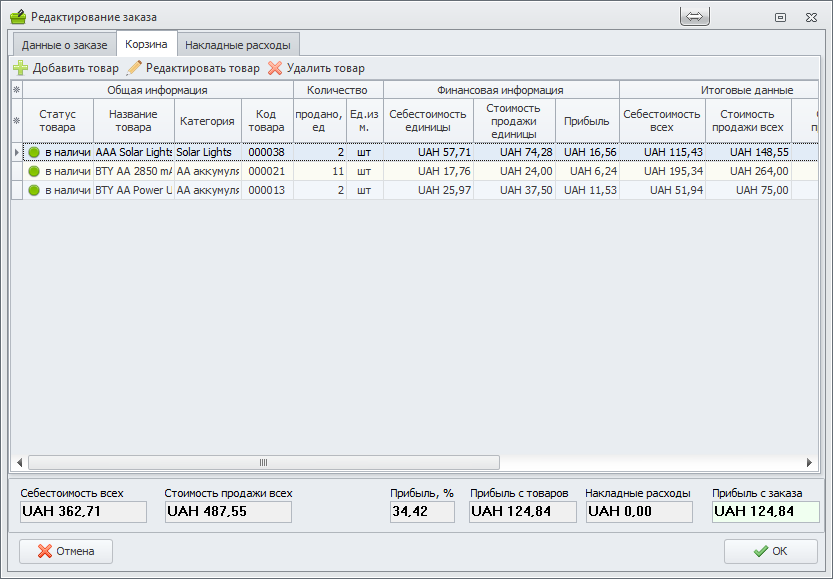Confirm the order with the OK button

coord(771,551)
